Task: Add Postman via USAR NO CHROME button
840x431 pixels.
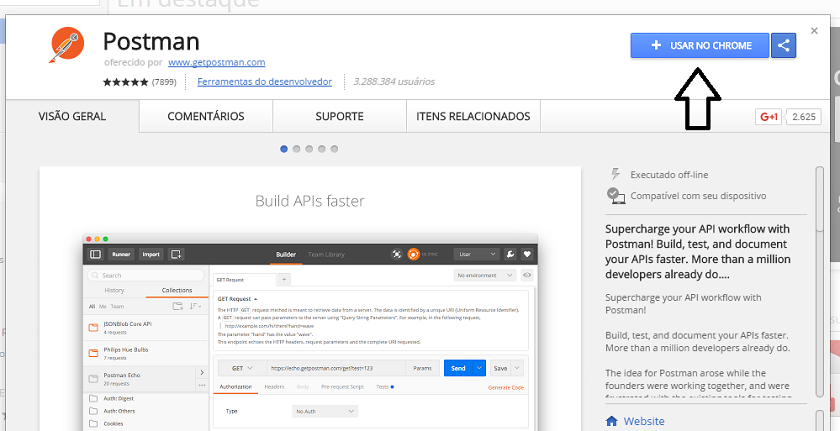Action: pyautogui.click(x=700, y=46)
